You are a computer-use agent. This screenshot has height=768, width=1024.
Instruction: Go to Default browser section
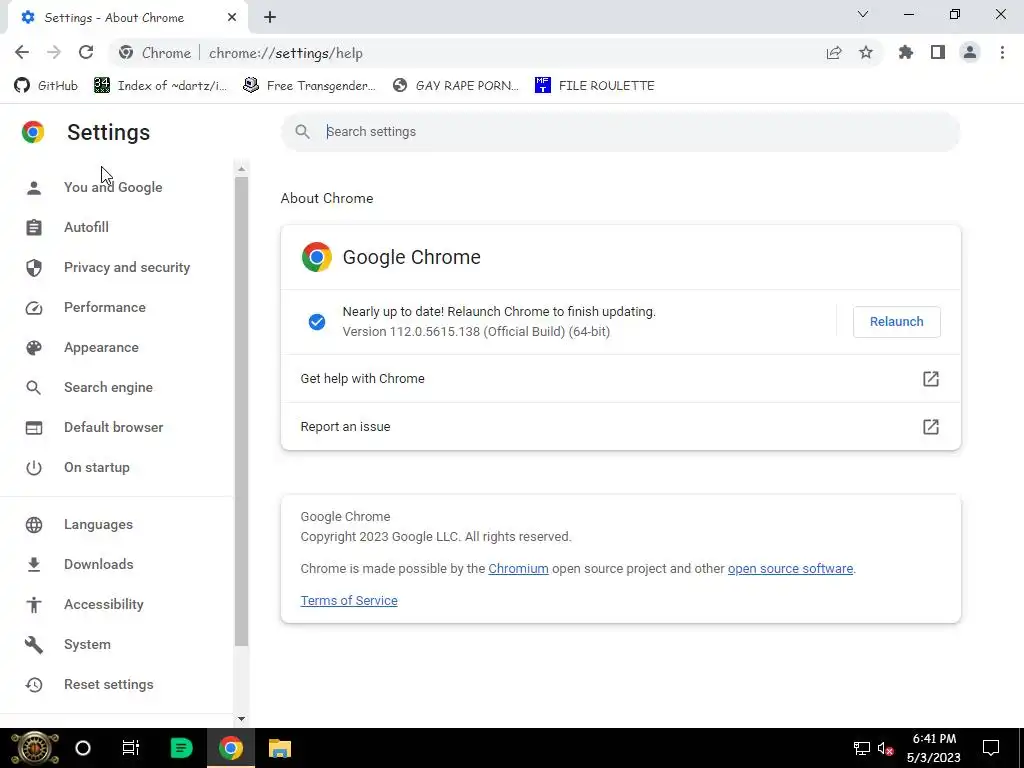point(114,427)
